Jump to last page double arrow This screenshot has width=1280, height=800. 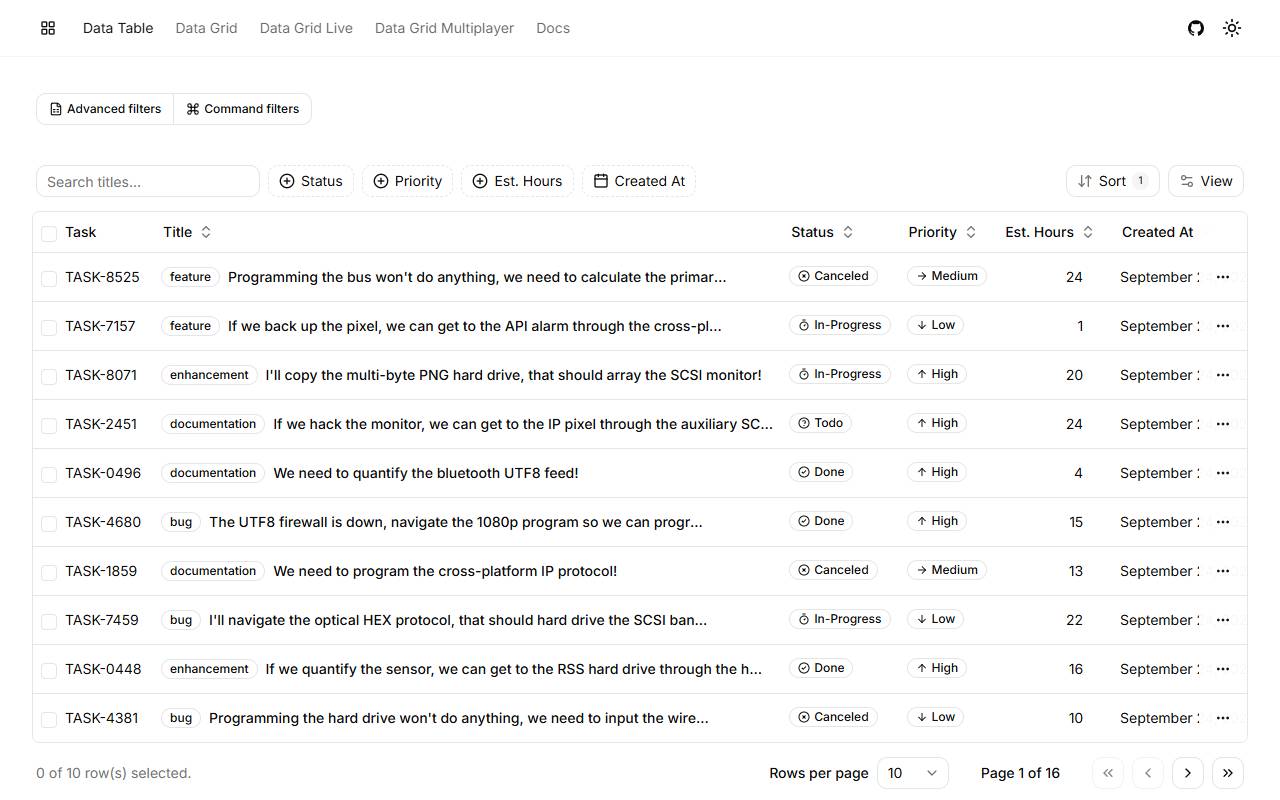click(x=1228, y=773)
